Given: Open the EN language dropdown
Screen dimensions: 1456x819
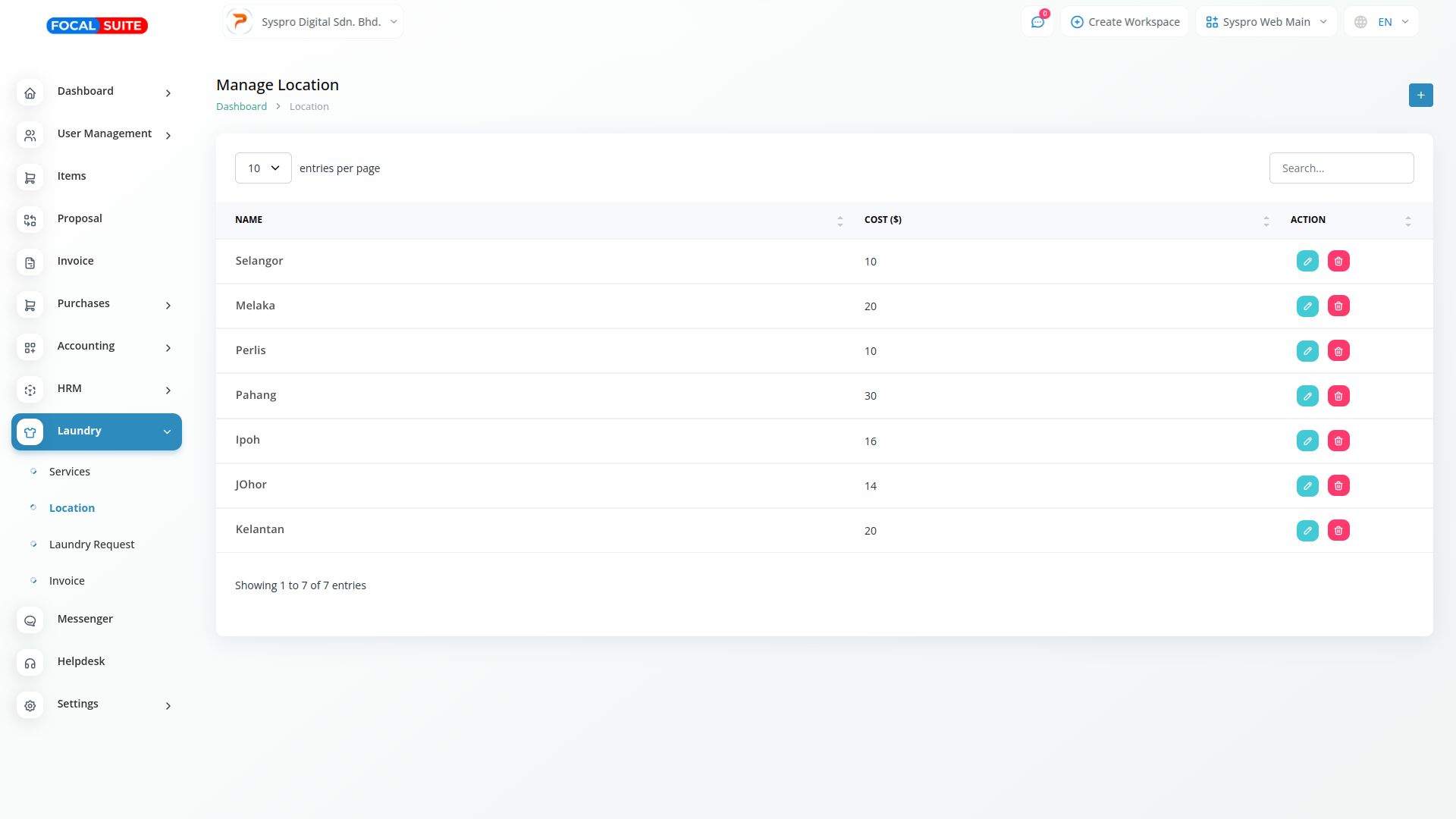Looking at the screenshot, I should pyautogui.click(x=1382, y=22).
